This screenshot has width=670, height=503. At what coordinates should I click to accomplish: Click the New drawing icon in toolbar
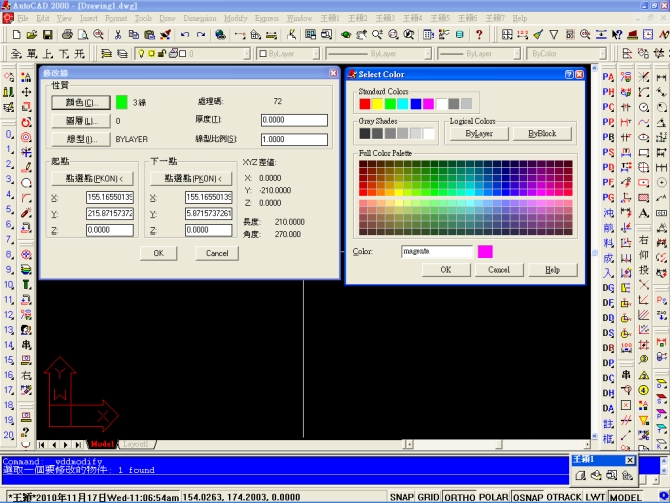pos(16,35)
